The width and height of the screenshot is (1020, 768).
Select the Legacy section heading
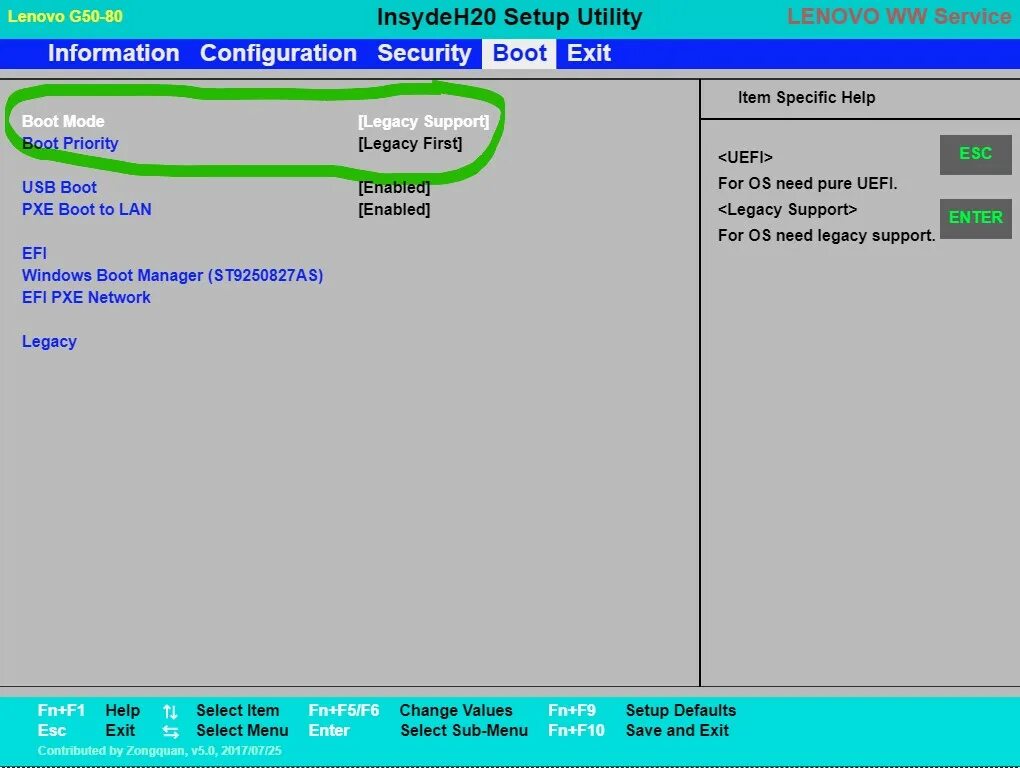coord(49,342)
